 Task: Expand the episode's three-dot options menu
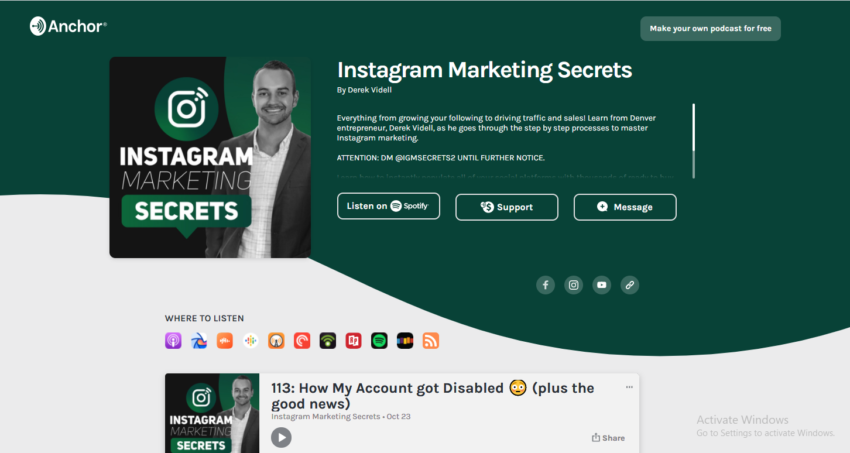[x=629, y=387]
